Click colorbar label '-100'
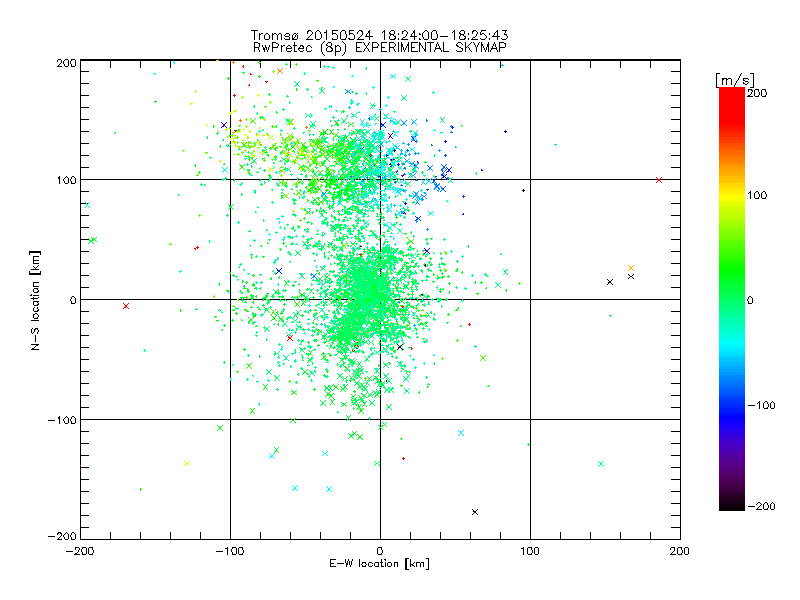Screen dimensions: 800x600 tap(761, 405)
